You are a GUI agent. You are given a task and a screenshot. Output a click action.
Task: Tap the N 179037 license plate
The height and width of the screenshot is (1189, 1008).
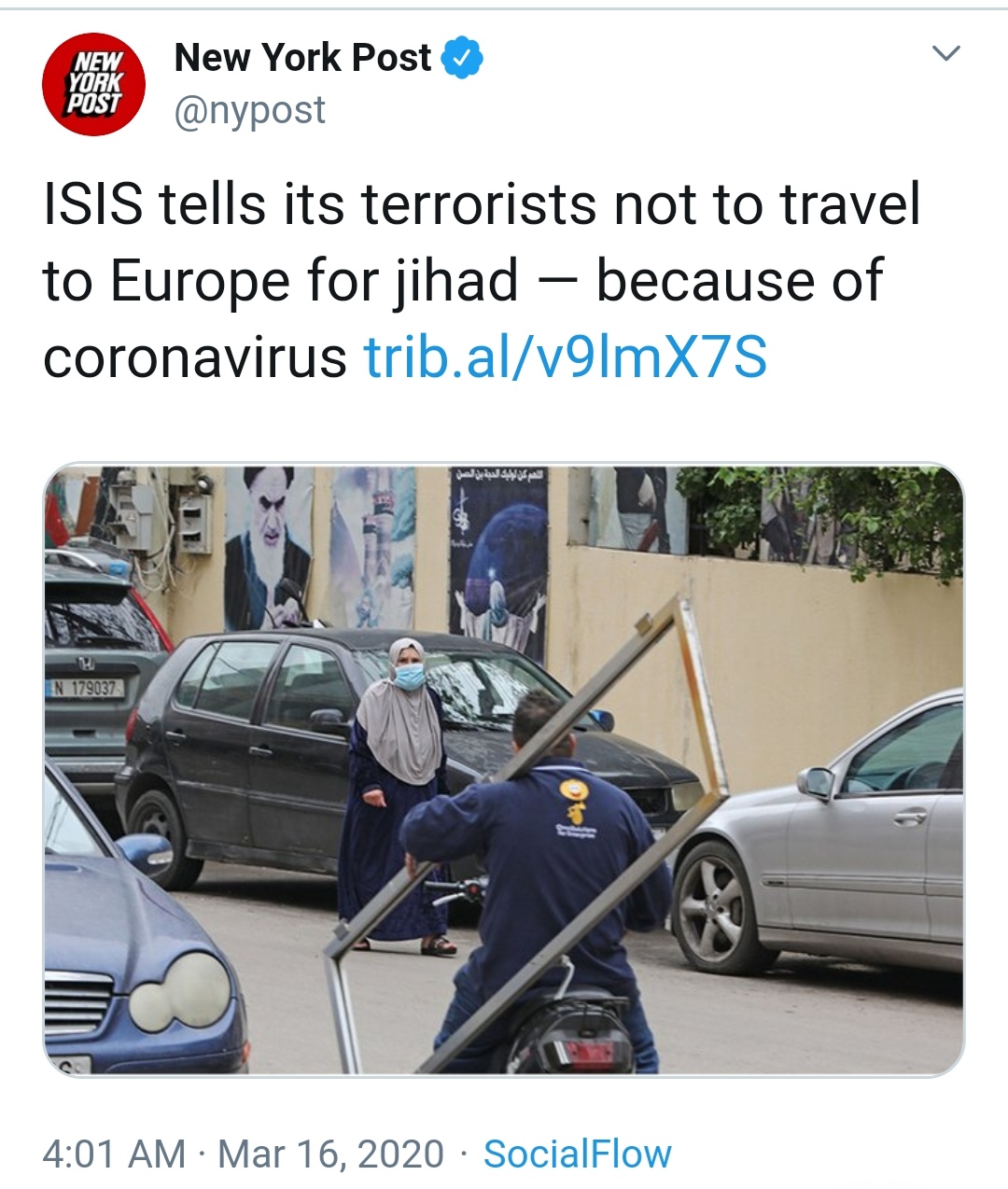click(x=85, y=689)
